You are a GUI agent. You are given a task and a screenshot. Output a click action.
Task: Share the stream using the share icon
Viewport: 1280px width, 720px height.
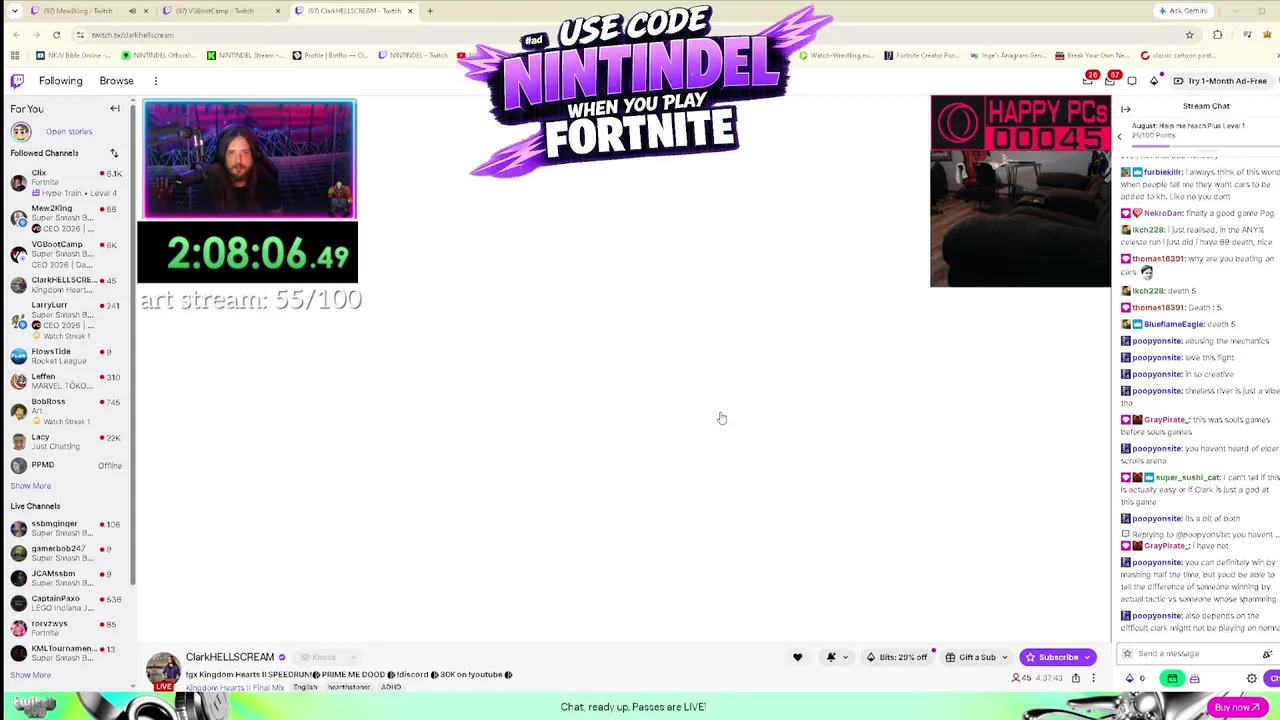pos(1076,678)
